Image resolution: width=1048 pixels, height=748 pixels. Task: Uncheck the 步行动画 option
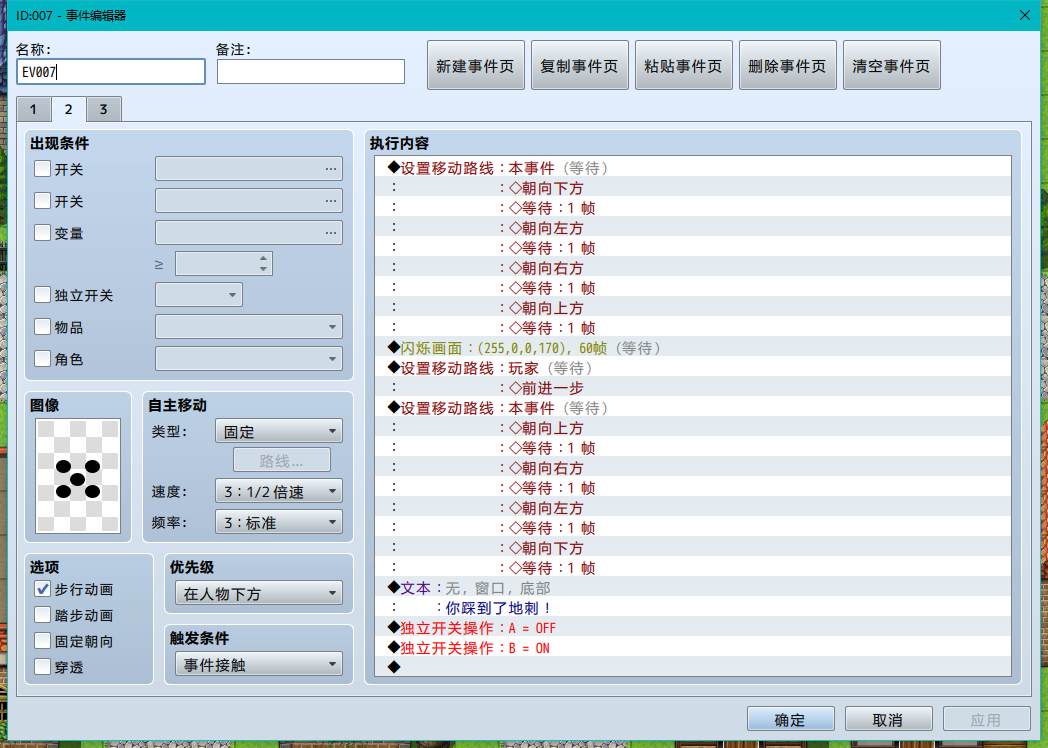click(x=42, y=589)
